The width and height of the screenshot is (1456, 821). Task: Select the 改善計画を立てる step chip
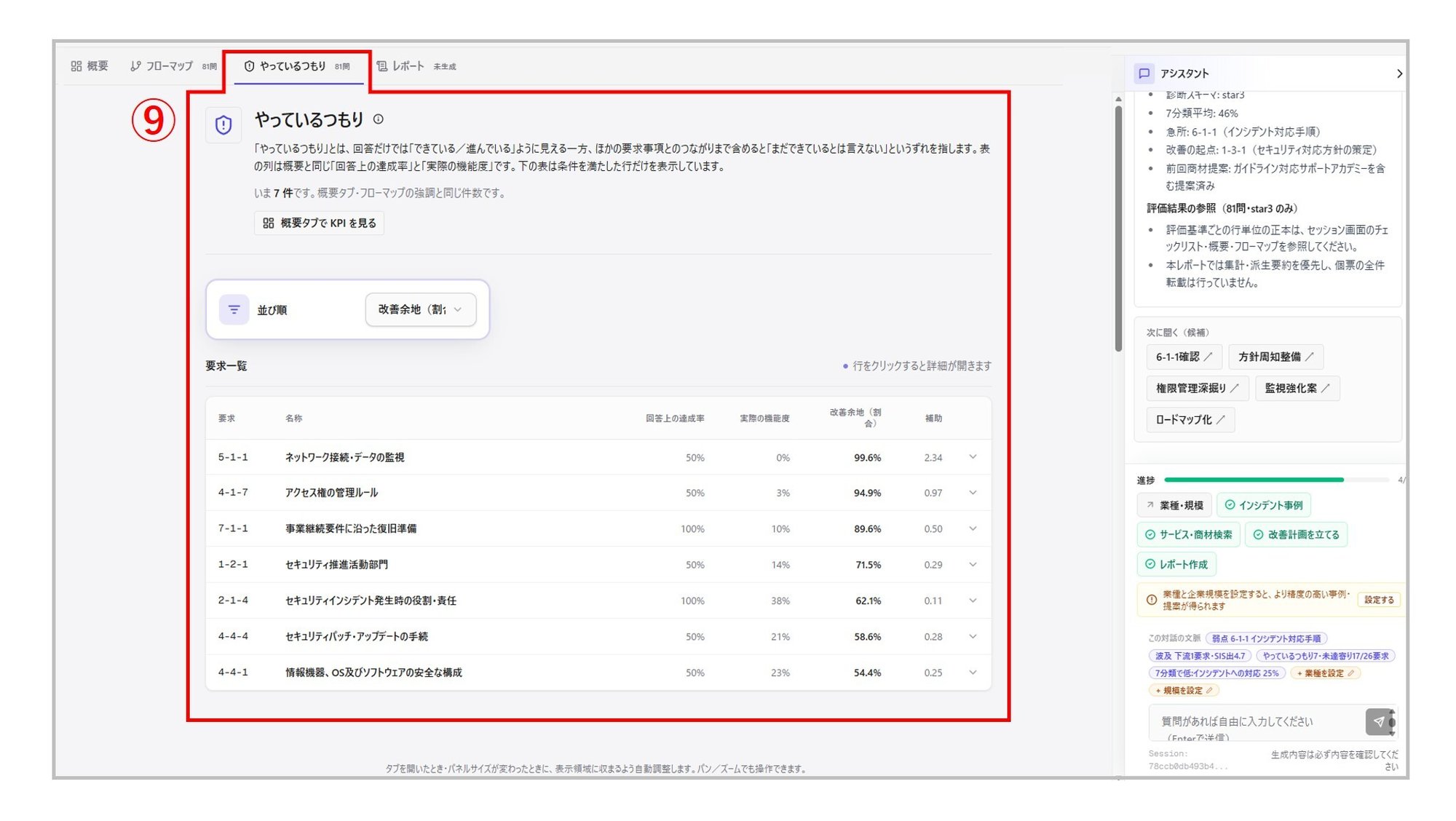pos(1297,534)
